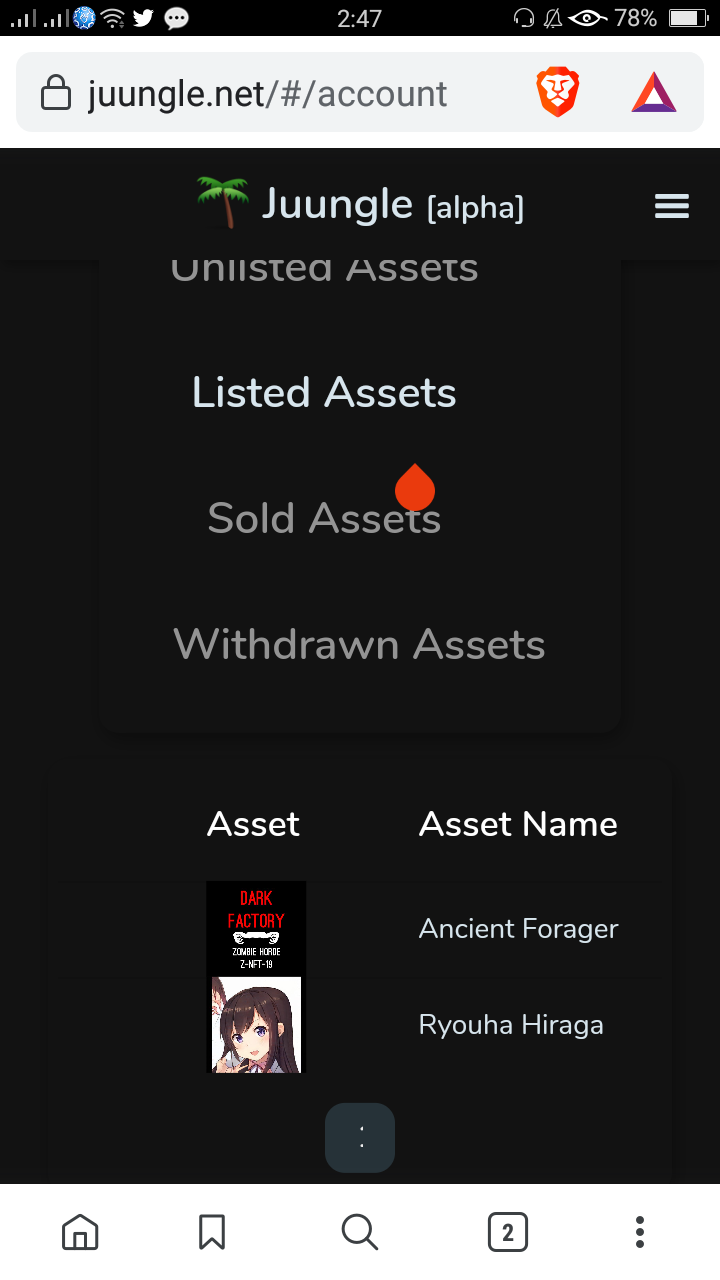Open the tab switcher showing 2 tabs
The height and width of the screenshot is (1280, 720).
[x=508, y=1232]
